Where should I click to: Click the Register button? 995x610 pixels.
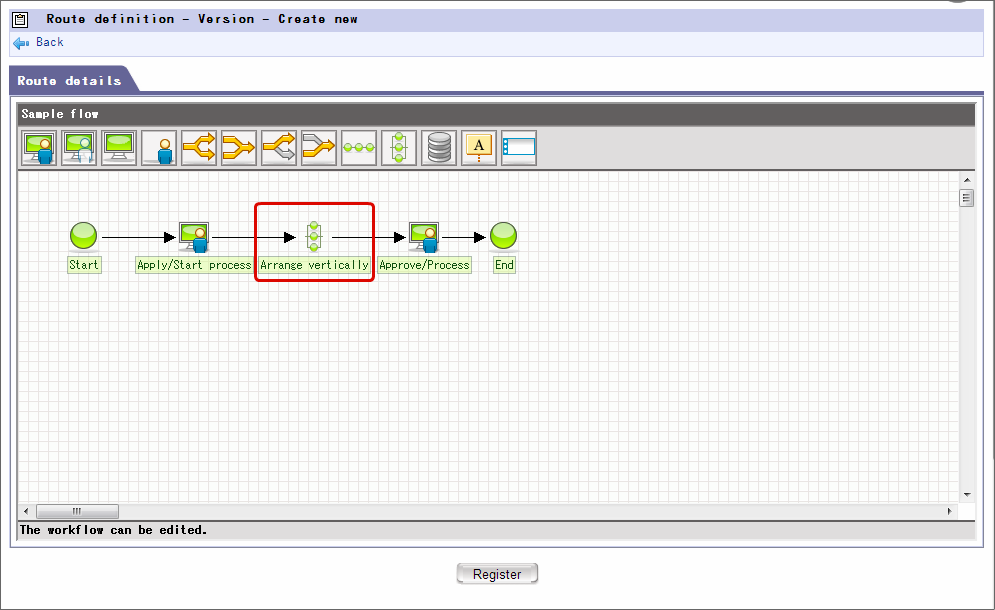click(497, 574)
